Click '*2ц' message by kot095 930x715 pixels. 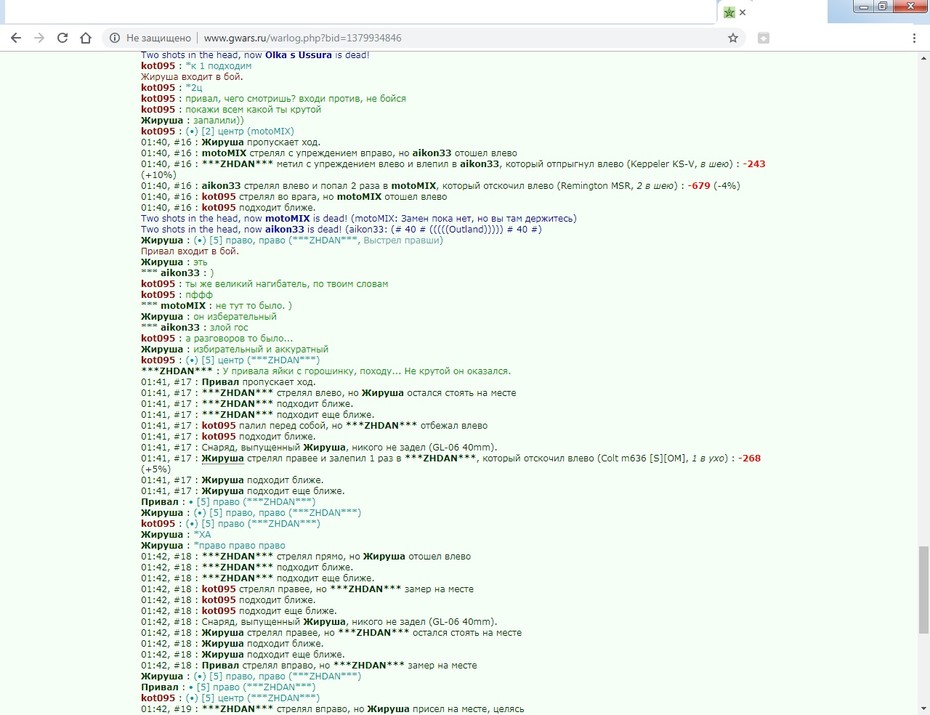pyautogui.click(x=194, y=88)
